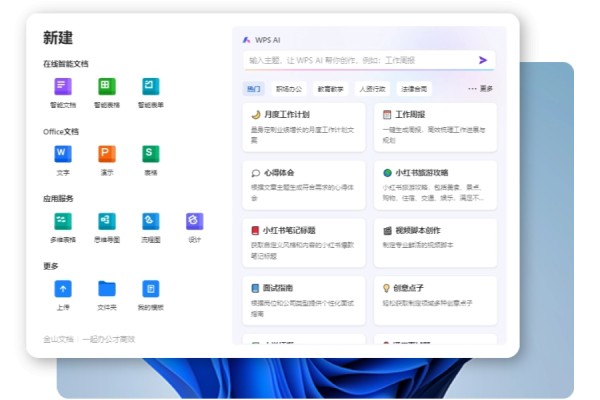The image size is (600, 400).
Task: Start a new 演示 presentation
Action: point(106,154)
